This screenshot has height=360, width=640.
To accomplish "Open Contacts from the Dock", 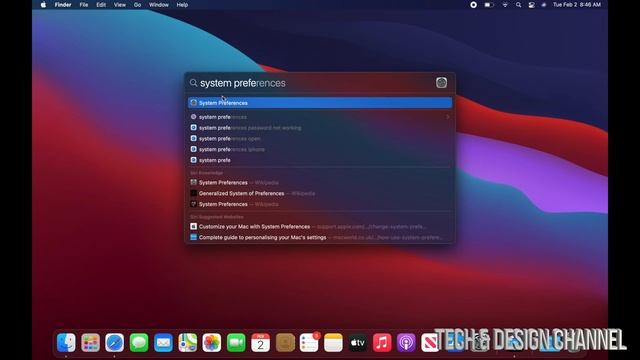I will tap(285, 342).
